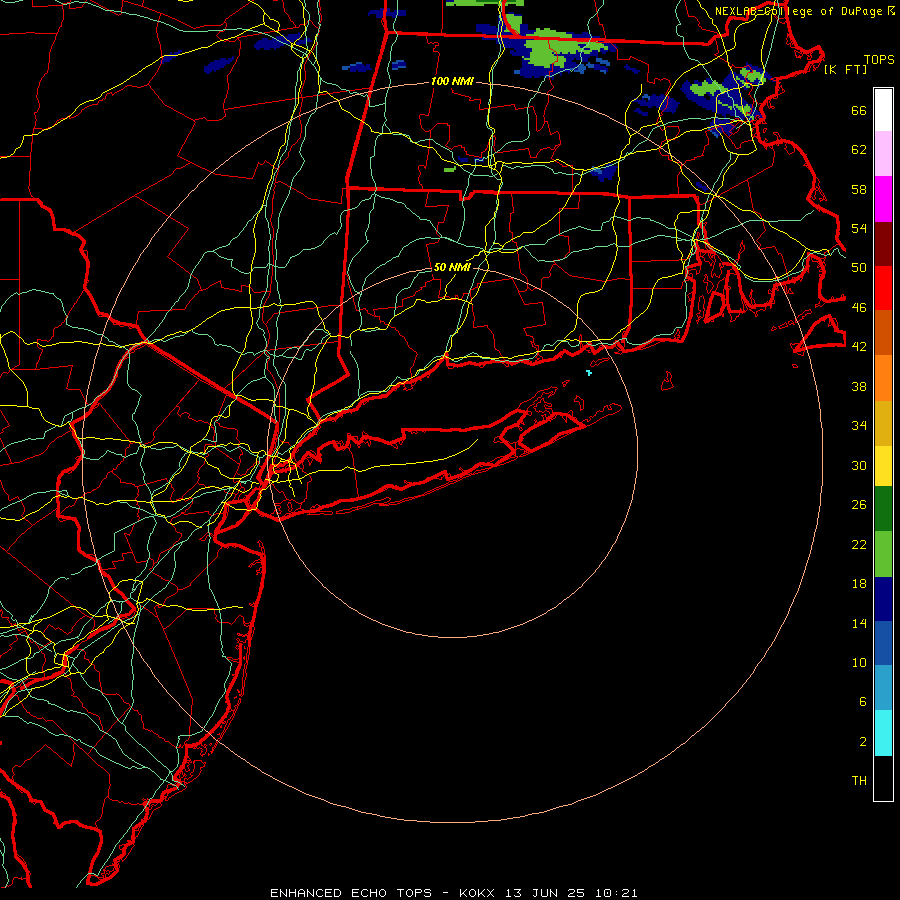Click the white 66 kft legend swatch

point(883,110)
